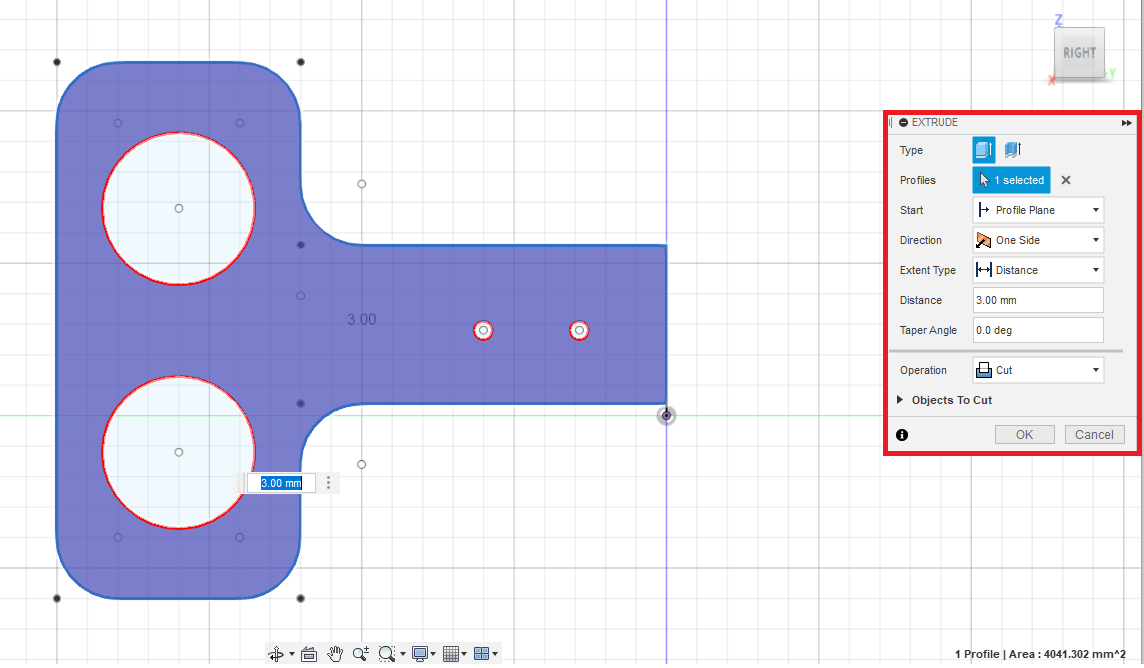1144x668 pixels.
Task: Expand the Display Settings dropdown arrow
Action: [x=433, y=654]
